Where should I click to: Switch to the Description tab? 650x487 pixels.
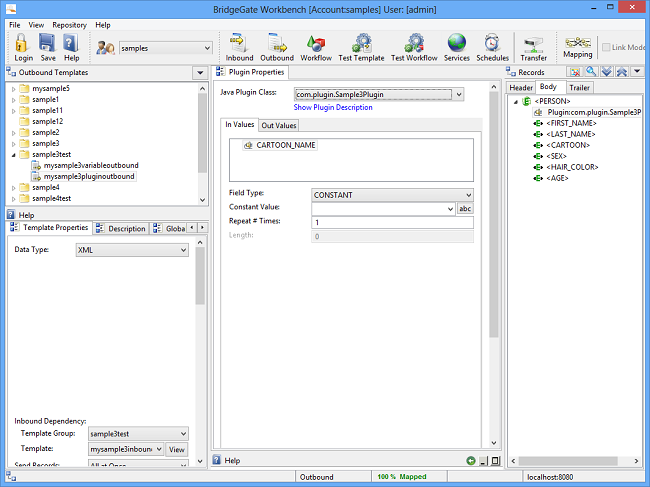point(121,228)
